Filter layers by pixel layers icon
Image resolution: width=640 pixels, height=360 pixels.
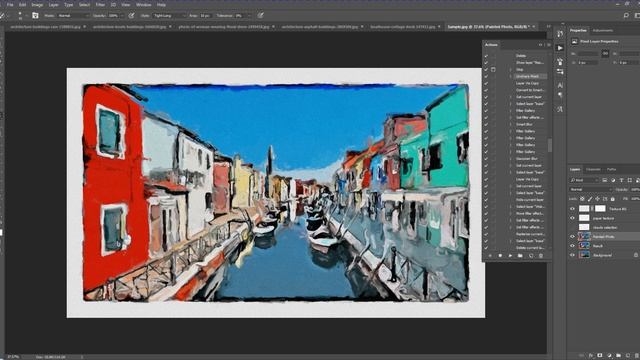(x=604, y=180)
